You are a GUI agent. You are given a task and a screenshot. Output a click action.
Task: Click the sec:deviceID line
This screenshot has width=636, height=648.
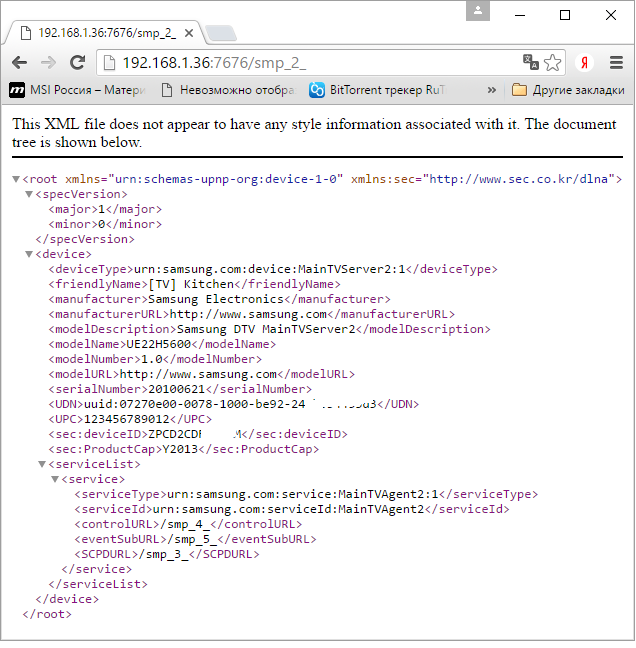click(198, 434)
